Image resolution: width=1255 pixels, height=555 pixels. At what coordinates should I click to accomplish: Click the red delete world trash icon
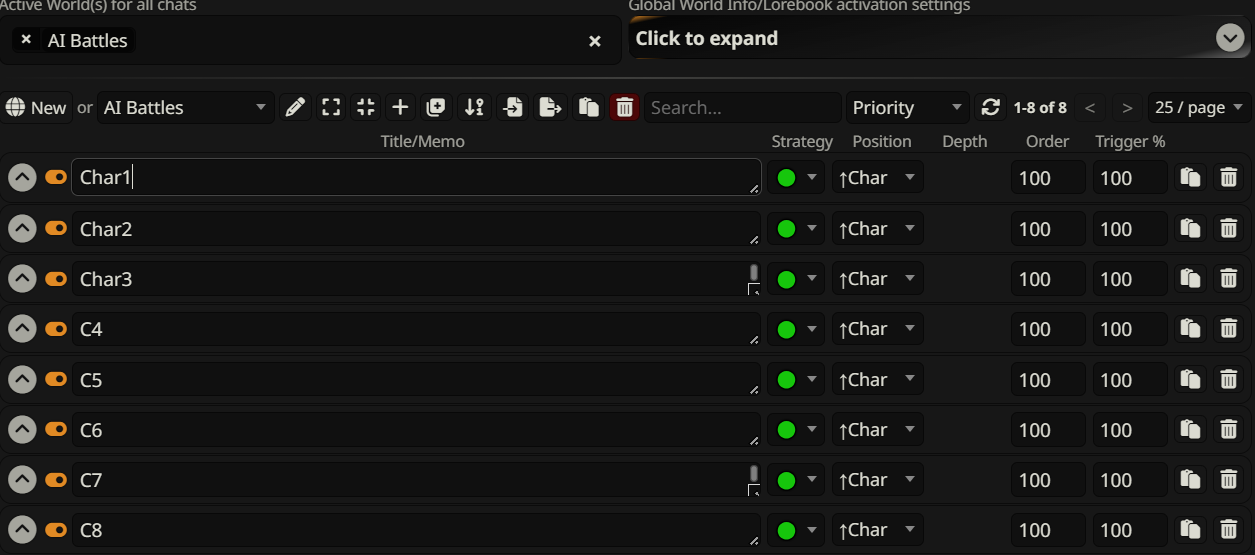click(x=625, y=108)
